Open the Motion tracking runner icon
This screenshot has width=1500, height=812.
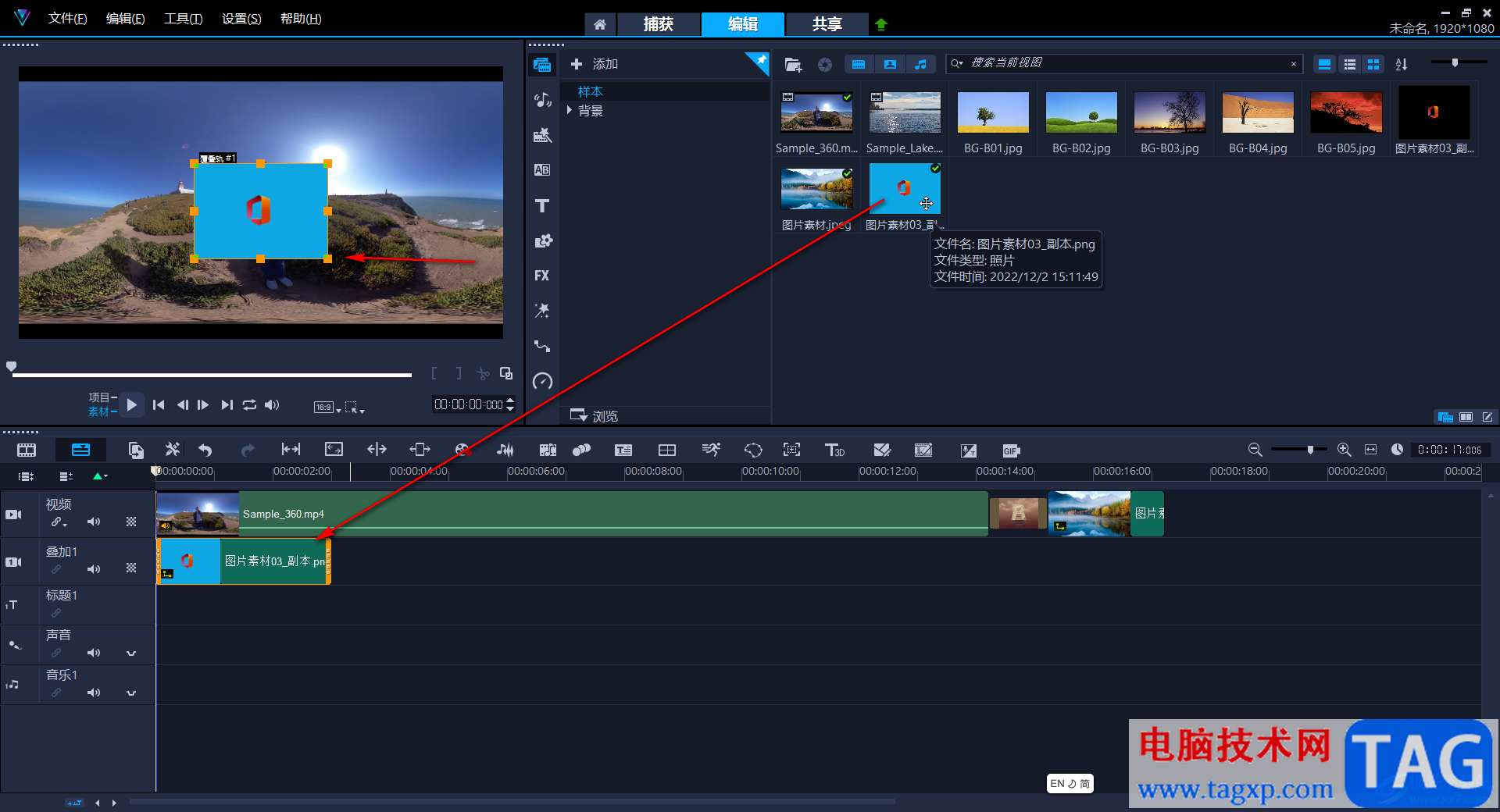(711, 450)
